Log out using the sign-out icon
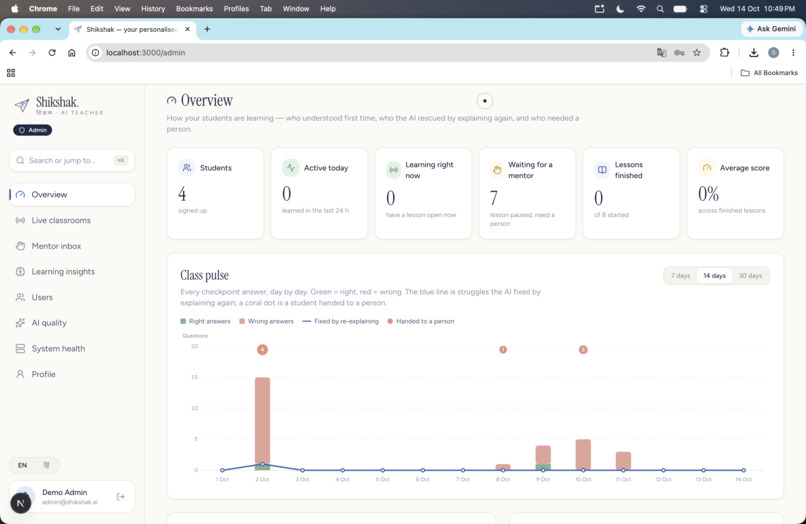This screenshot has height=524, width=806. click(120, 496)
